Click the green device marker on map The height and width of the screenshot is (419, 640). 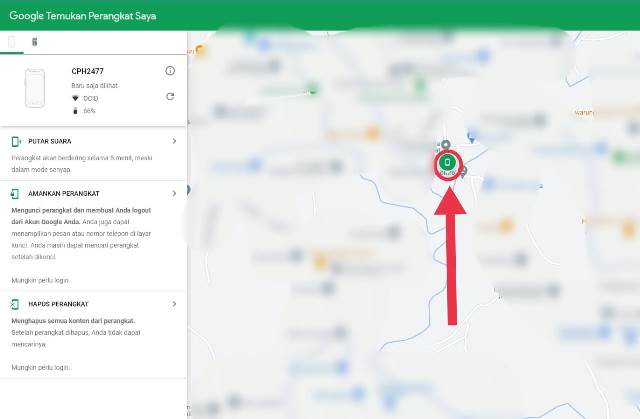[x=447, y=163]
